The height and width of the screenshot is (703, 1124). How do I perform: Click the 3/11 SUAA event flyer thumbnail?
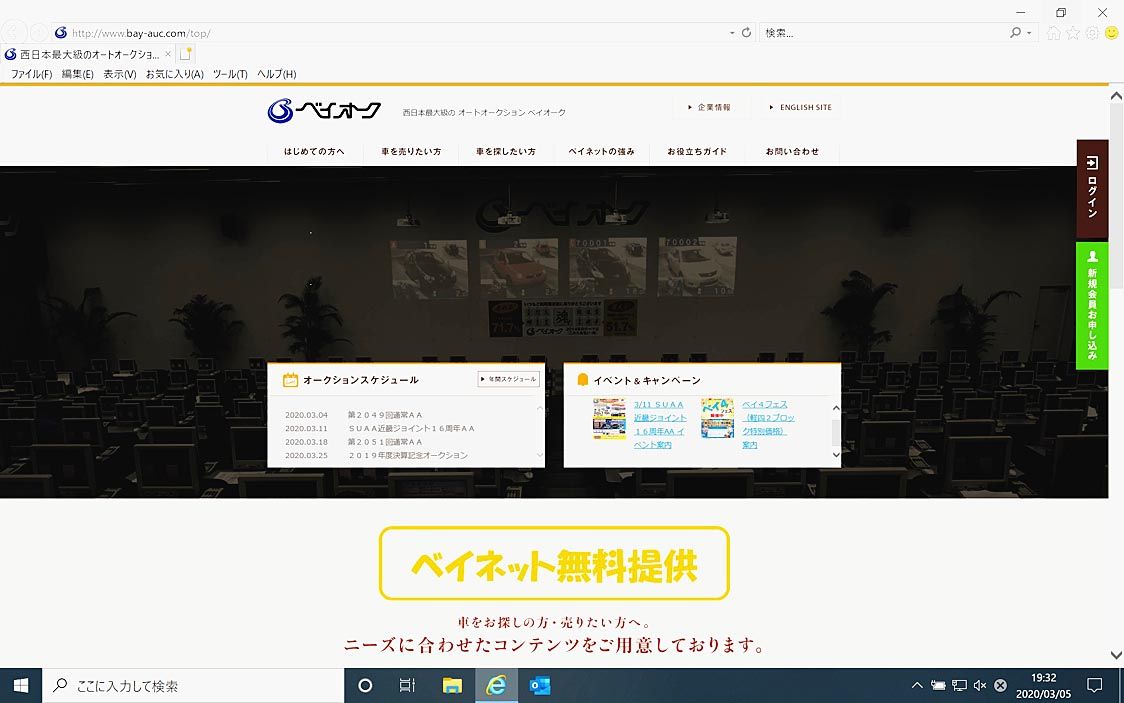coord(609,419)
